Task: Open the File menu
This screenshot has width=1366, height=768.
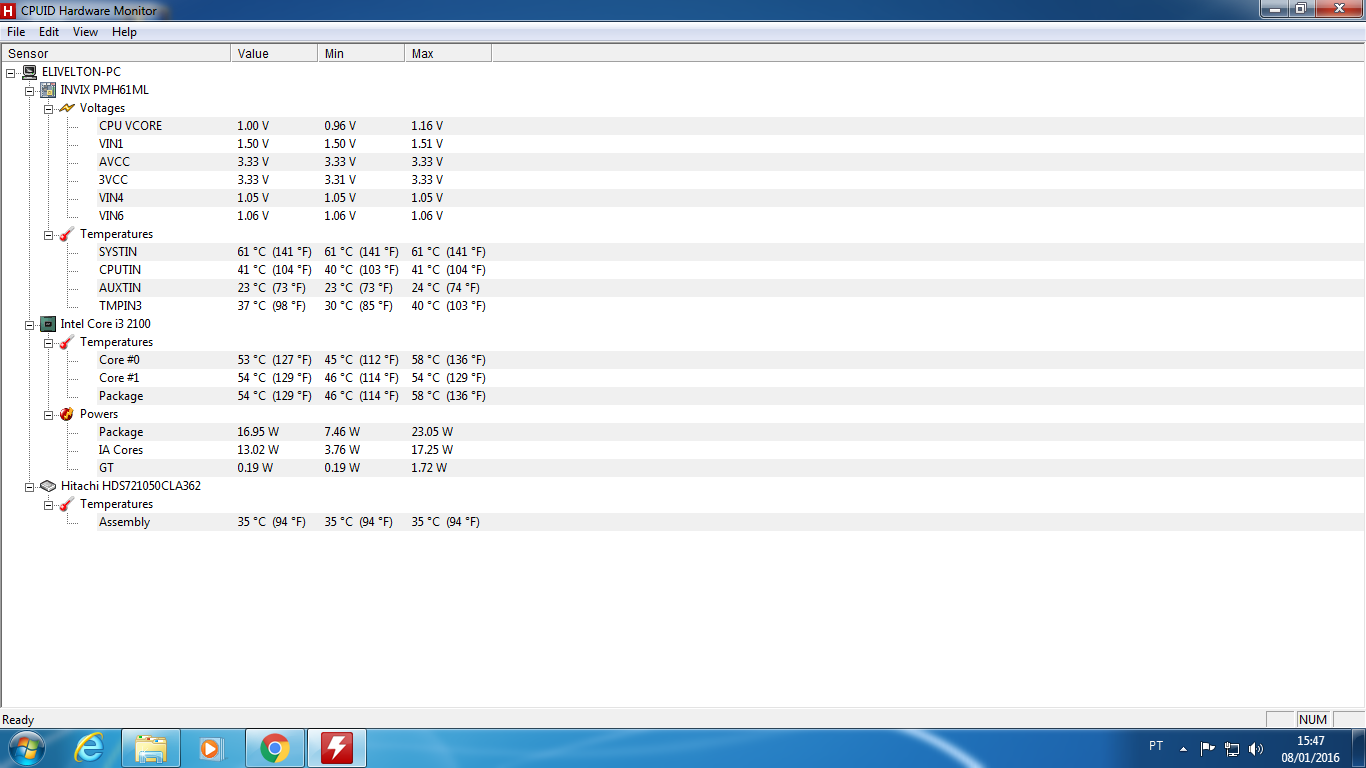Action: (16, 32)
